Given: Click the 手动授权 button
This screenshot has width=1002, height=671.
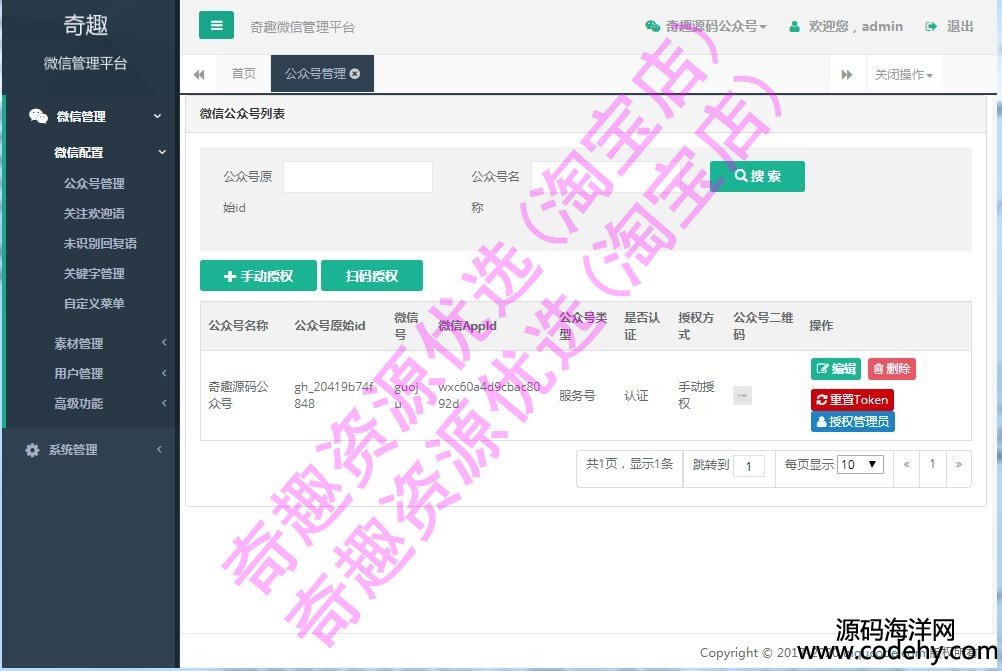Looking at the screenshot, I should click(x=258, y=275).
